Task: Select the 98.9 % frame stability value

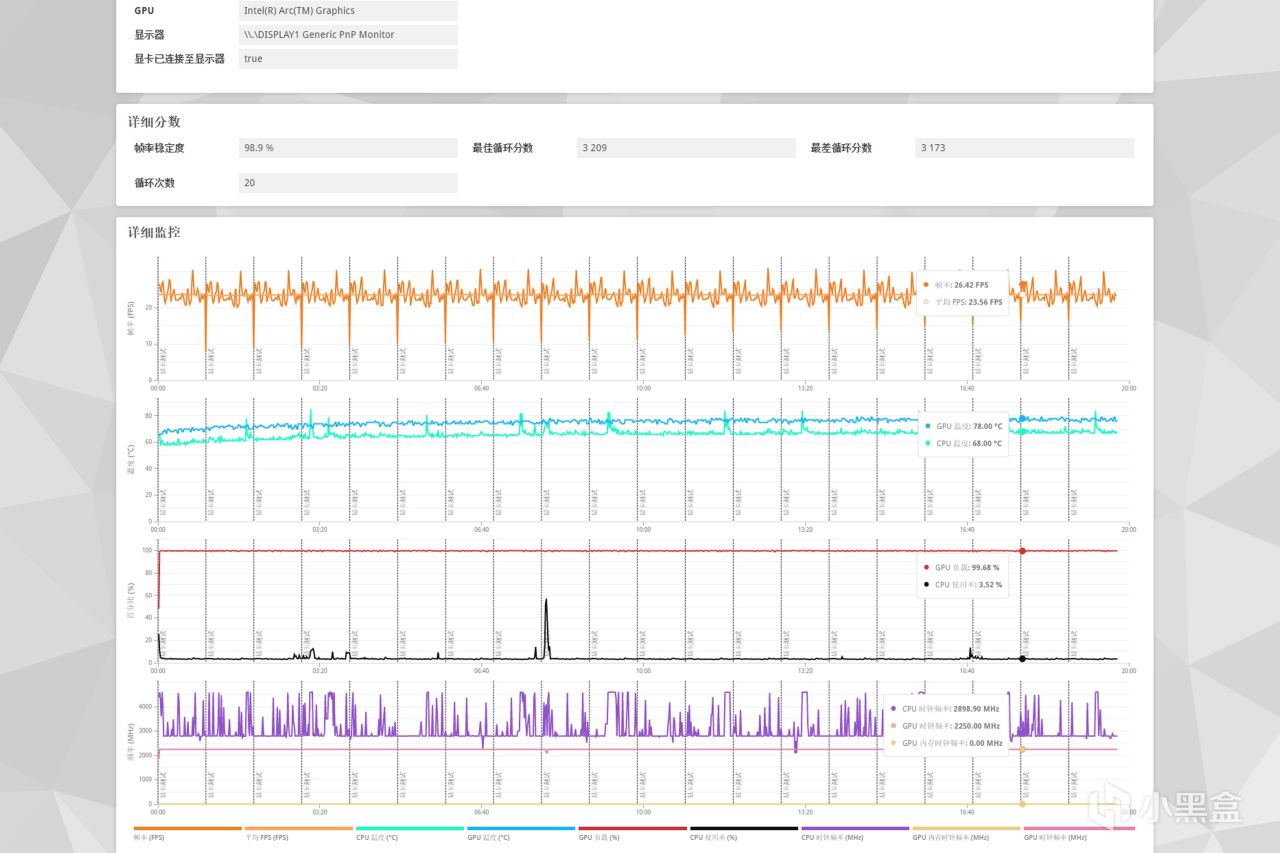Action: (349, 148)
